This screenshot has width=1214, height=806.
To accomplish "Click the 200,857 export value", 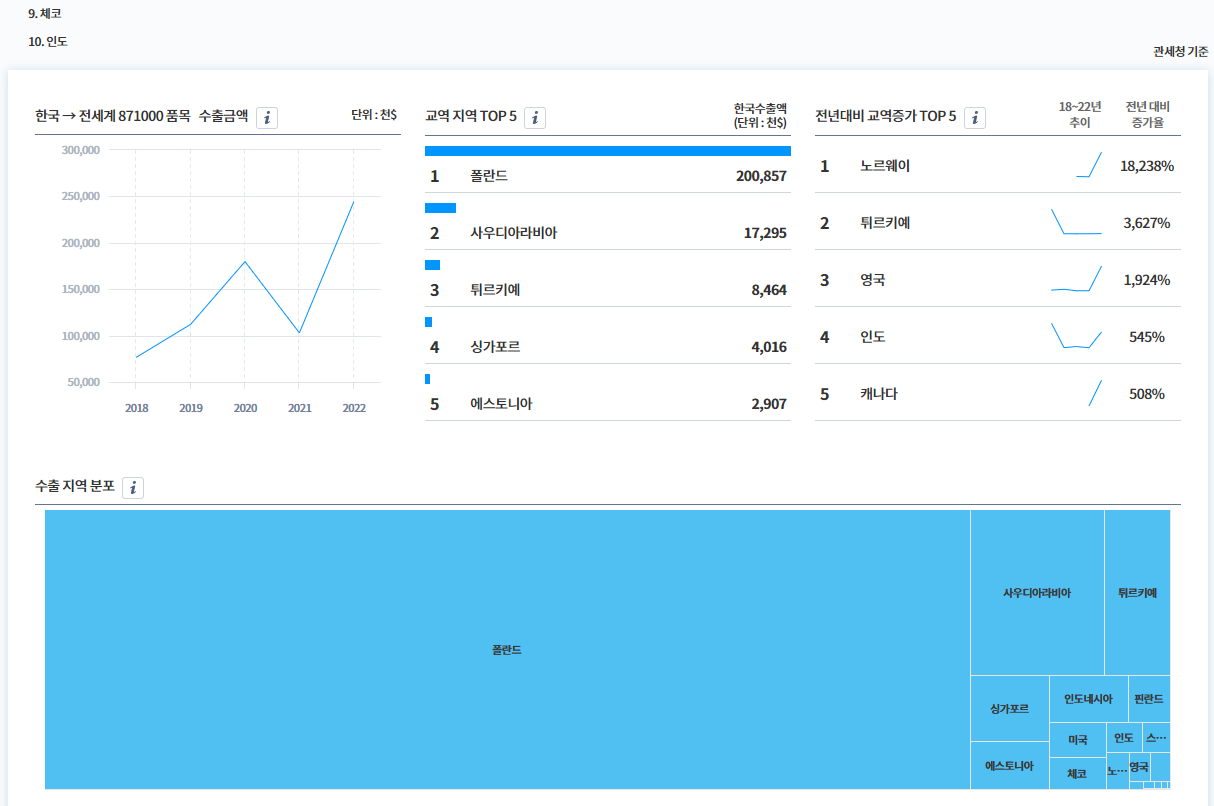I will point(761,176).
